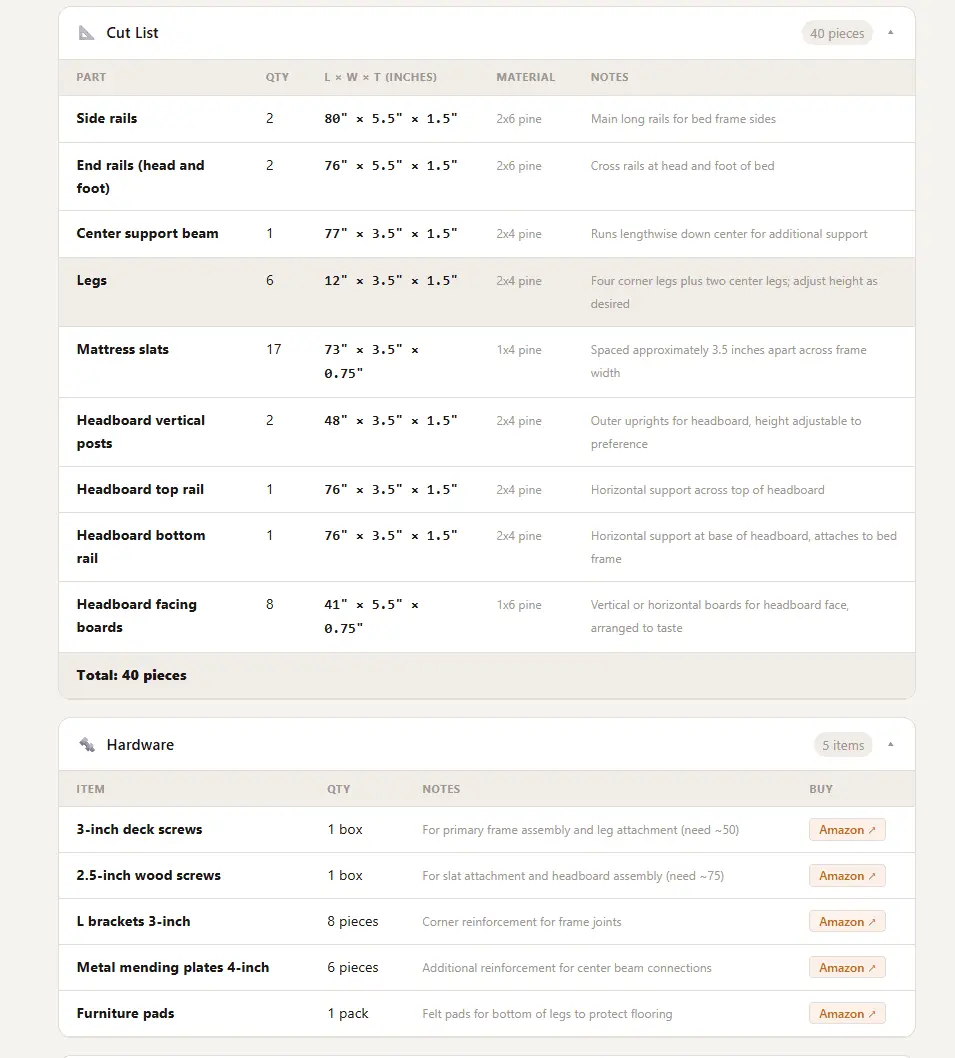This screenshot has width=955, height=1058.
Task: Click note about running lengthwise down center
Action: tap(729, 233)
